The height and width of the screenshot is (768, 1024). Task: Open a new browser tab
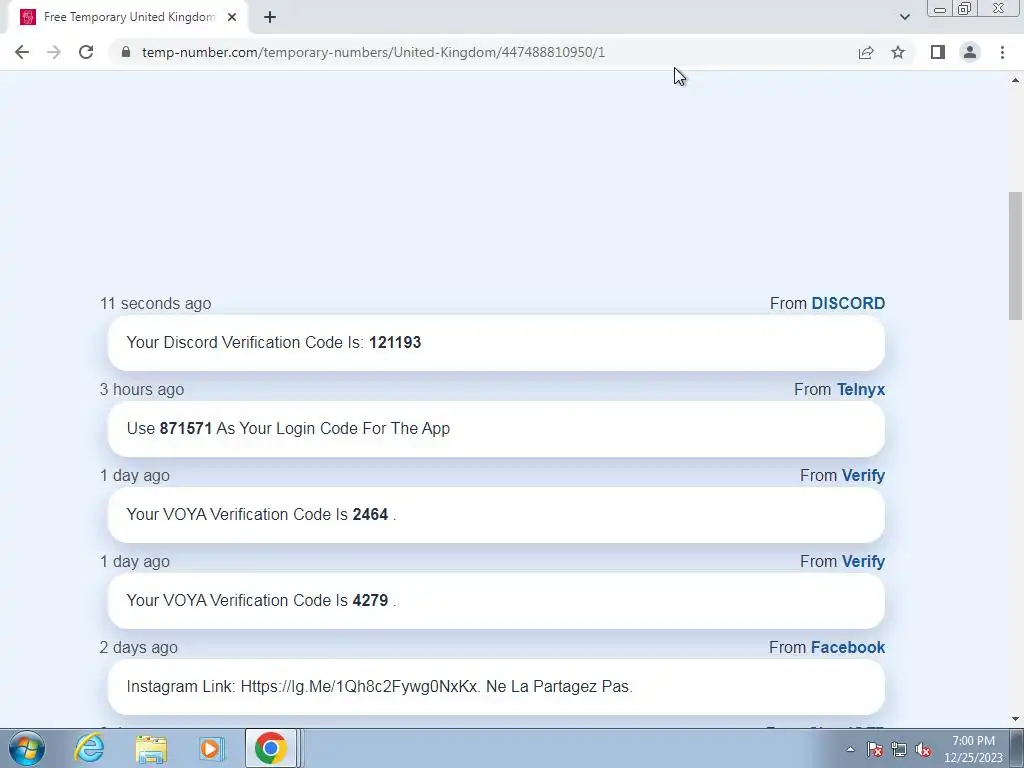pos(270,17)
